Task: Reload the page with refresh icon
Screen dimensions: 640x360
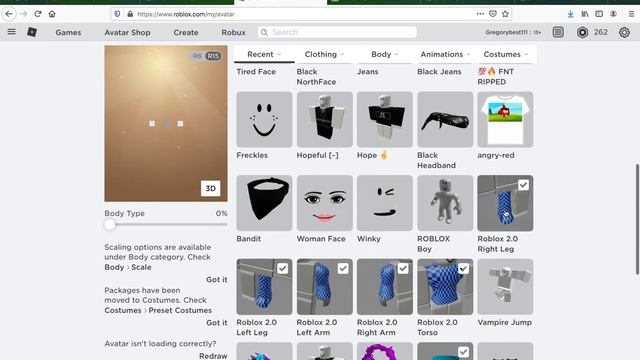Action: (x=38, y=14)
